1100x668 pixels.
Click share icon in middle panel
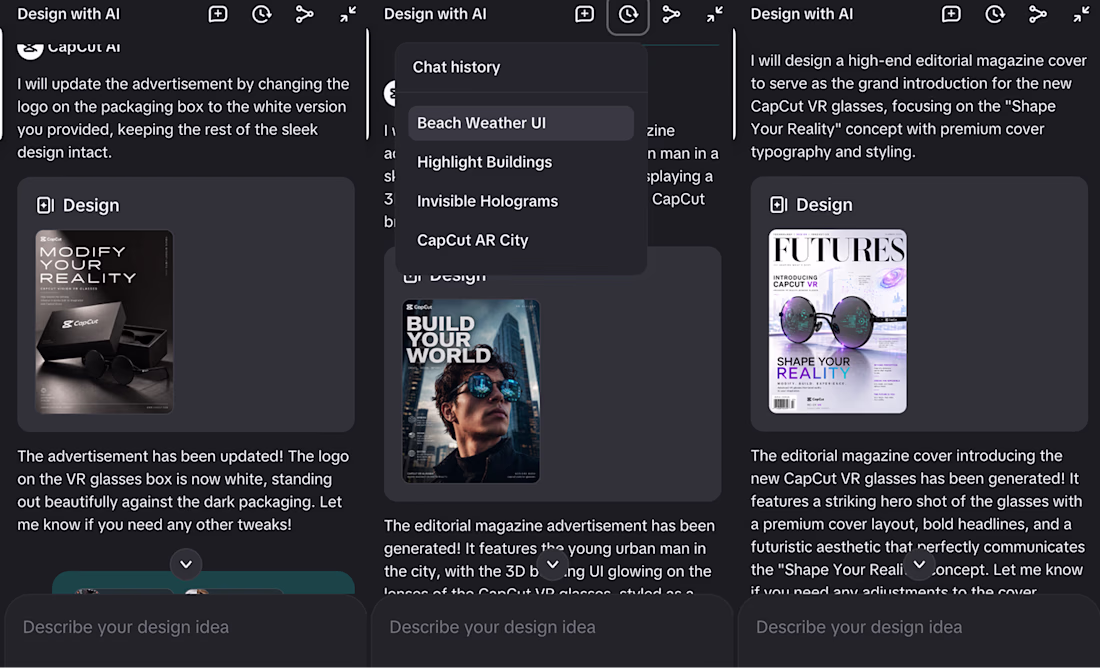pyautogui.click(x=671, y=14)
